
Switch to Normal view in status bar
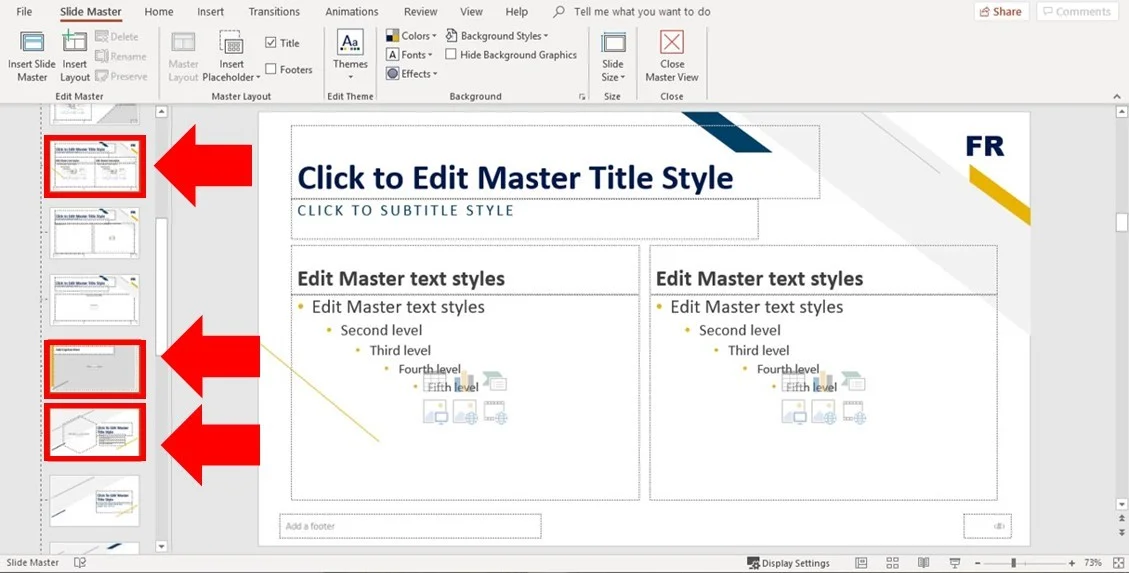(x=861, y=563)
